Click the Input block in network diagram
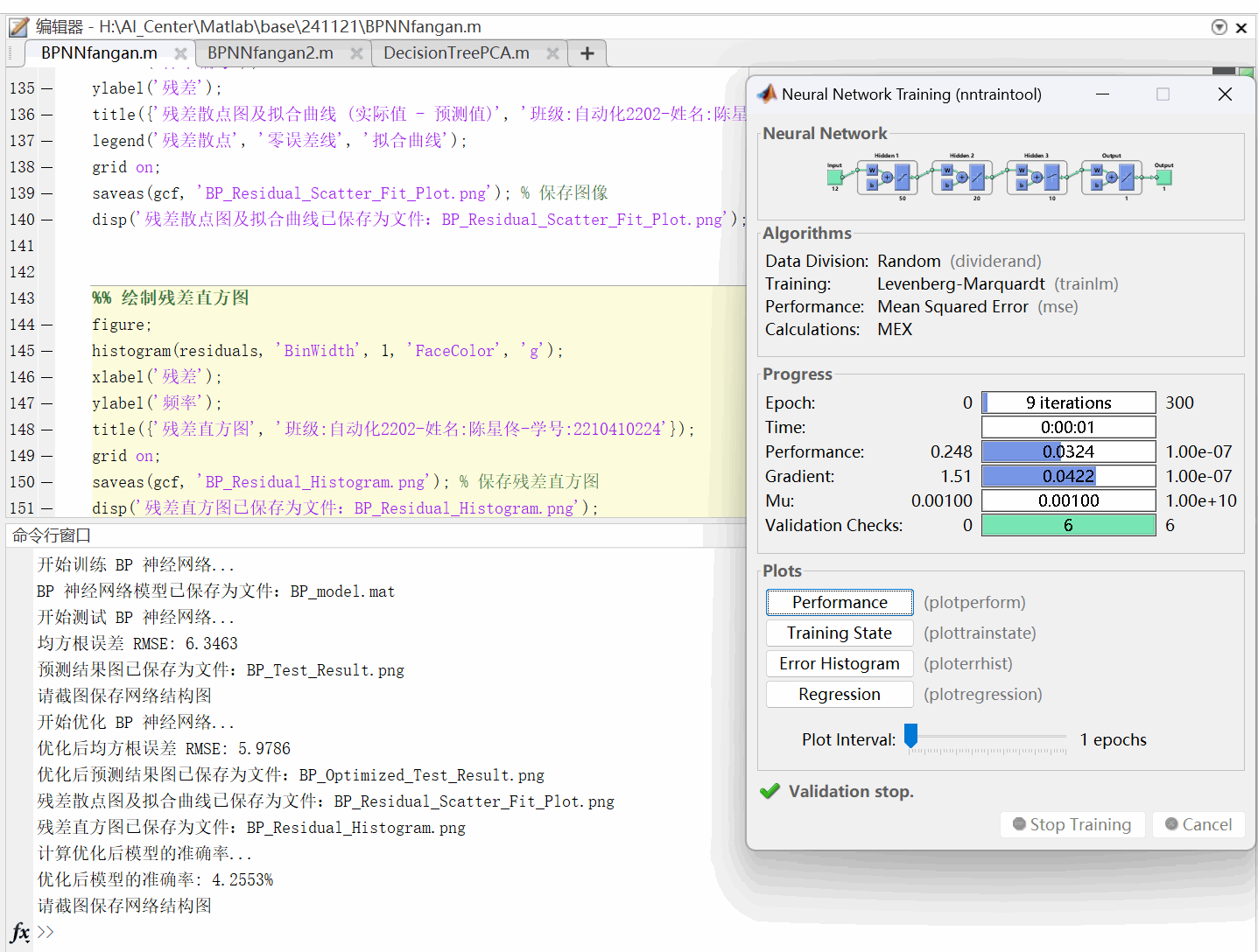 coord(834,178)
